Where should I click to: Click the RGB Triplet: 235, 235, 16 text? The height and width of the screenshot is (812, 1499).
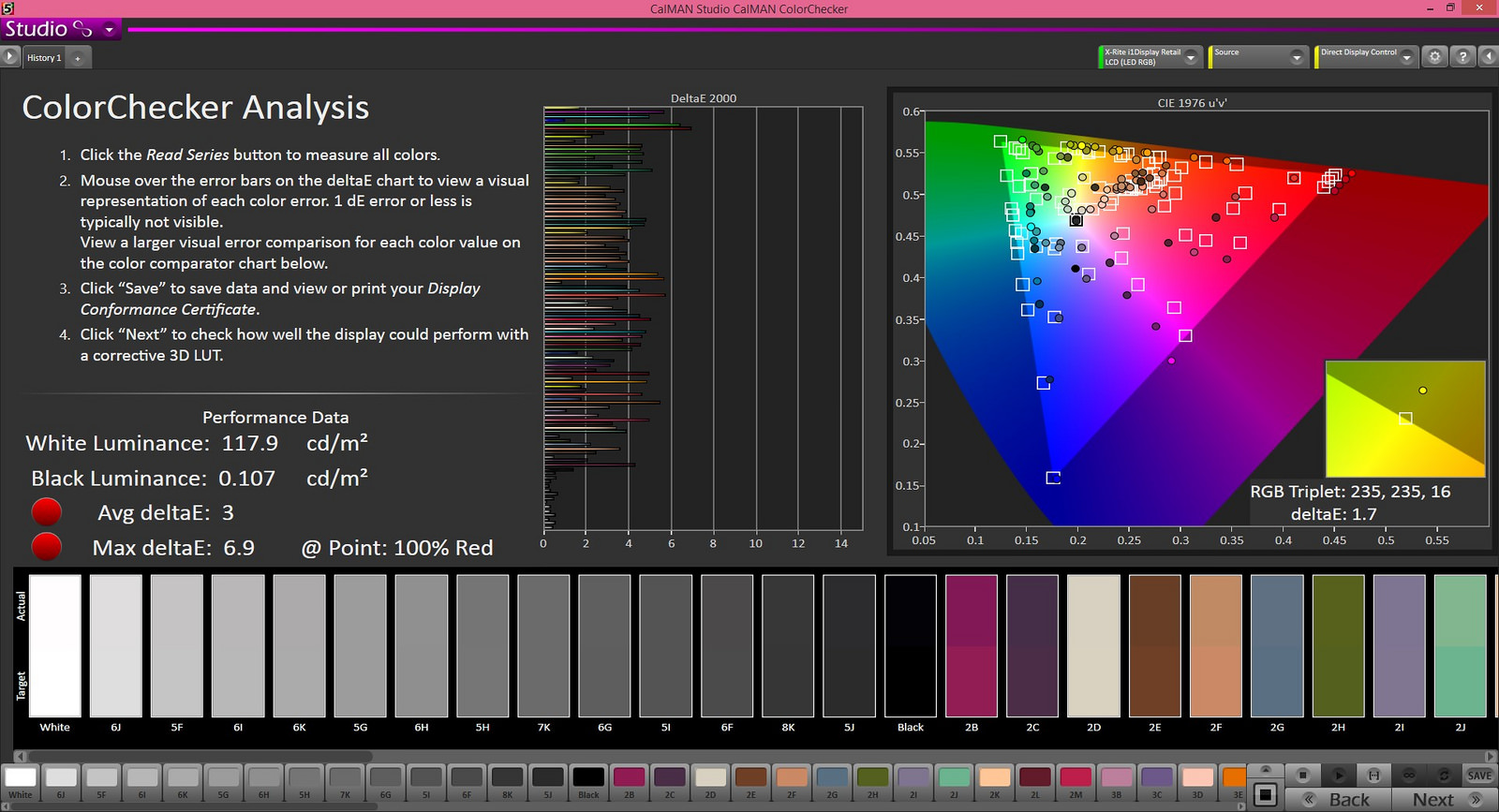[x=1350, y=492]
